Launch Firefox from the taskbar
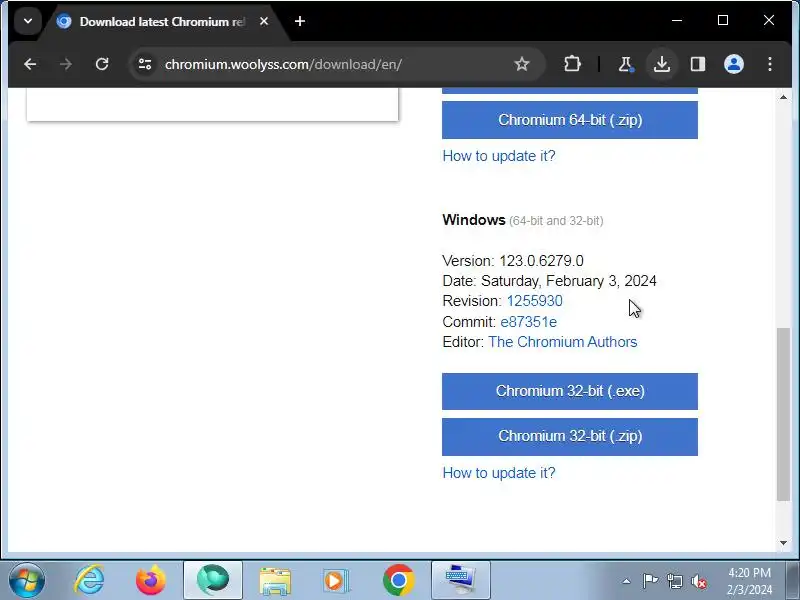Viewport: 800px width, 600px height. coord(151,581)
